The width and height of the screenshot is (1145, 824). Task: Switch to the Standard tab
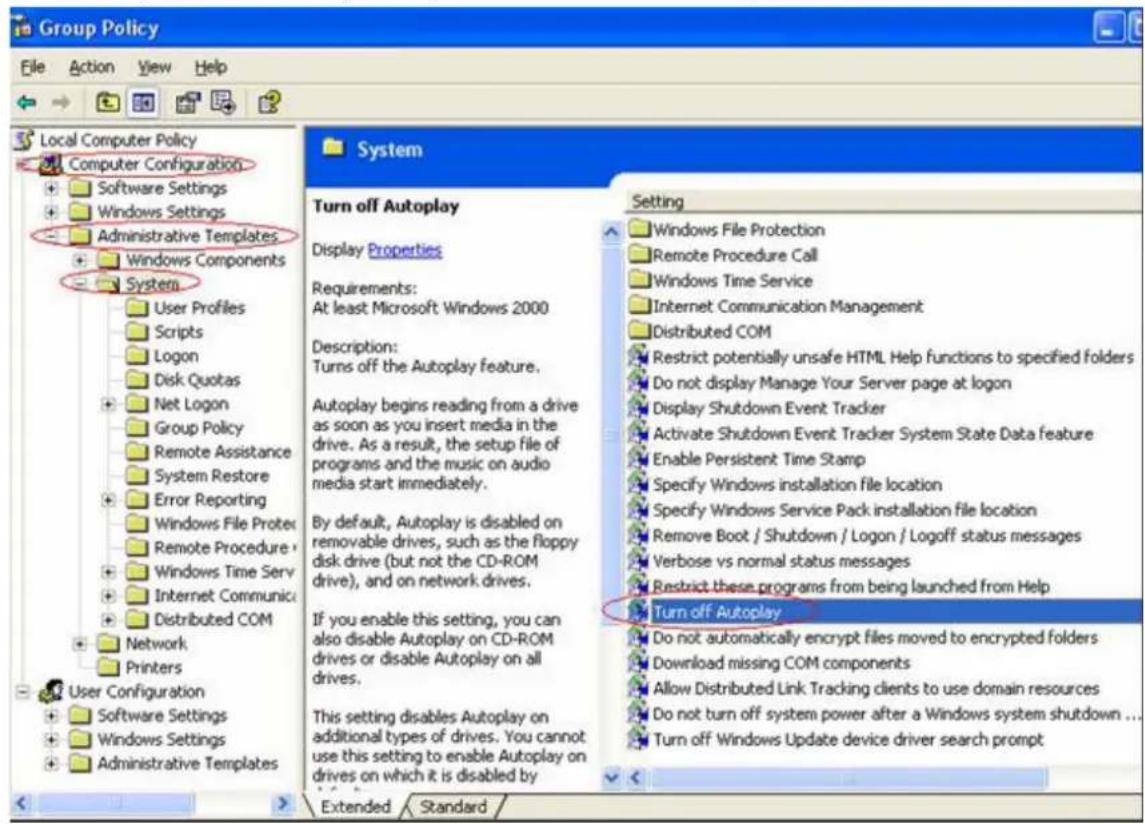tap(453, 806)
